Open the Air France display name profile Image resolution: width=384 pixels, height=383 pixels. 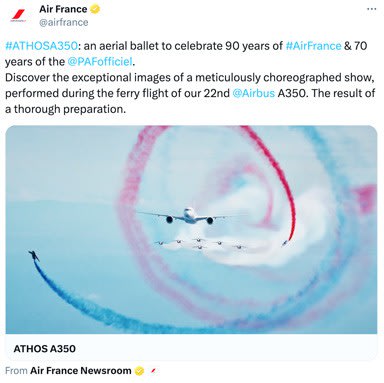(63, 9)
